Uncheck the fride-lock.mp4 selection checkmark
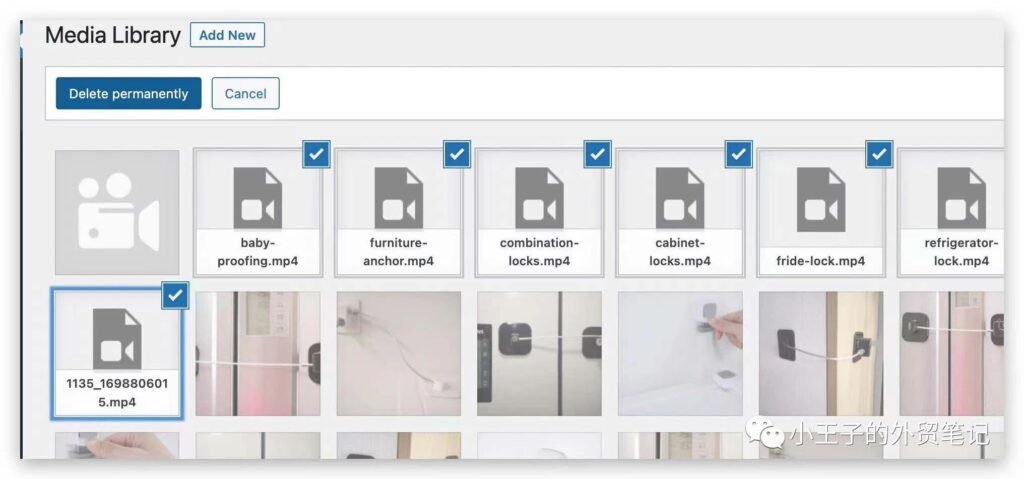Screen dimensions: 1024x479 coord(879,154)
